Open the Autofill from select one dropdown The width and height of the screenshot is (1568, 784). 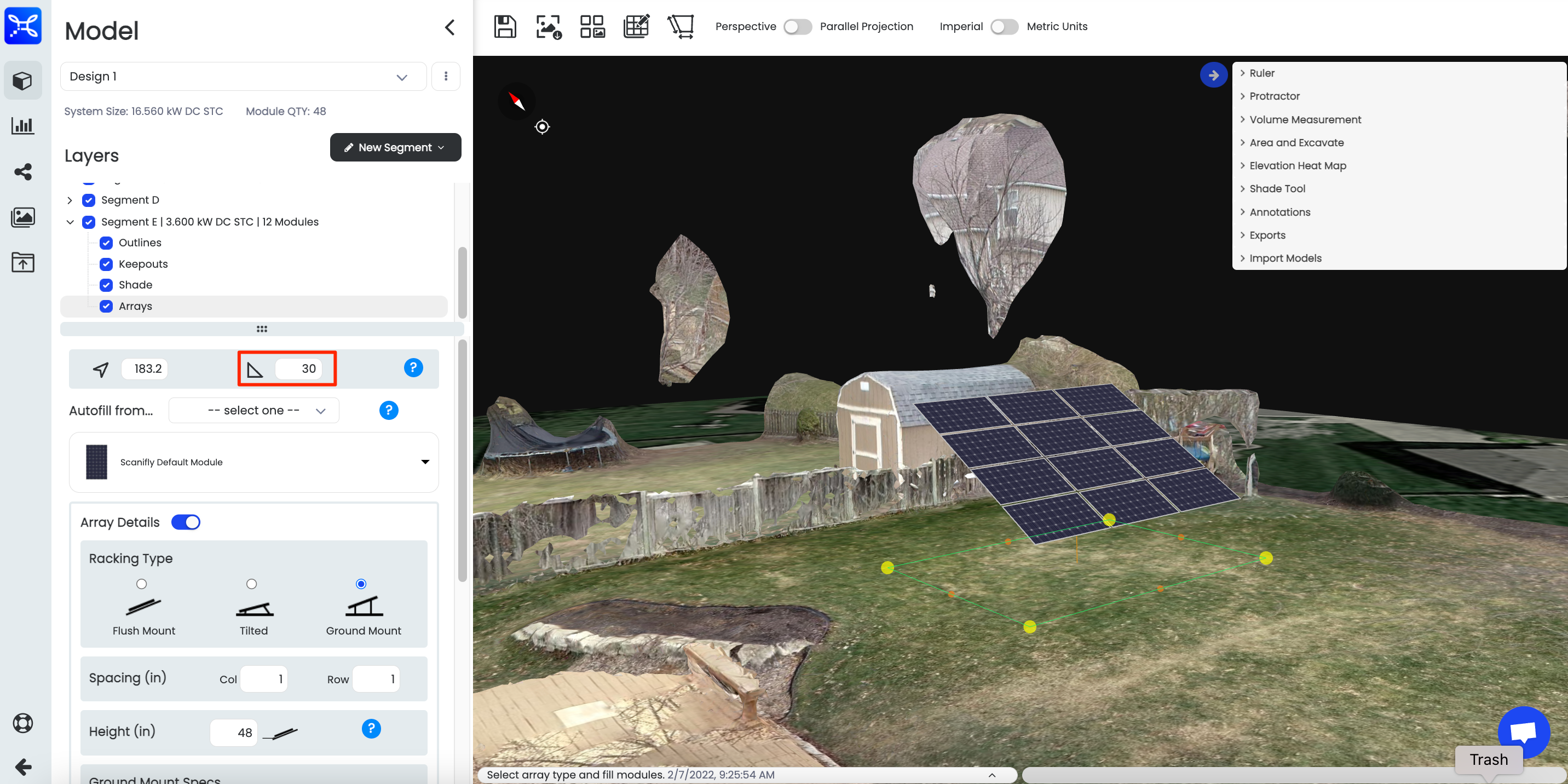254,410
